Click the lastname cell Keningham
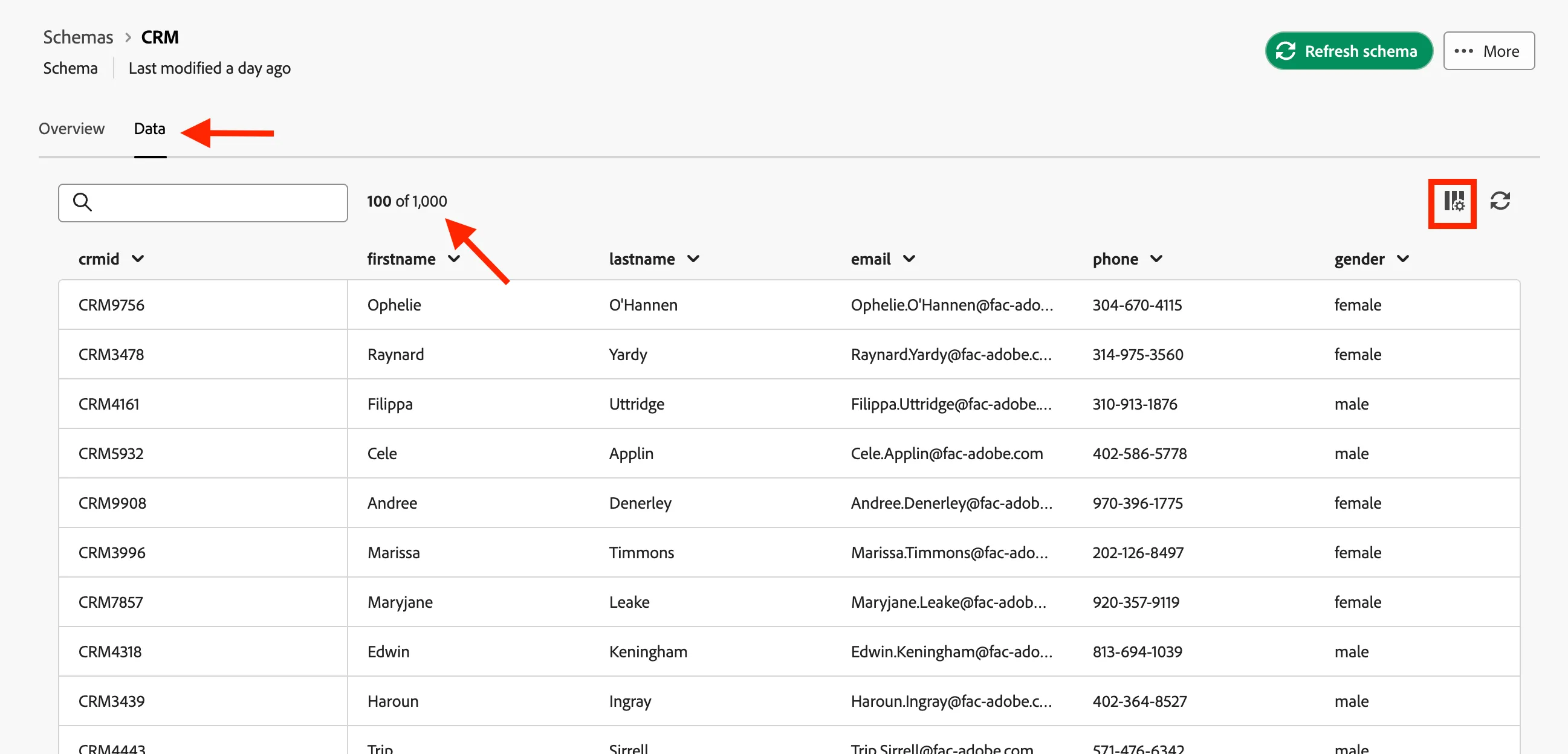The height and width of the screenshot is (754, 1568). [648, 652]
